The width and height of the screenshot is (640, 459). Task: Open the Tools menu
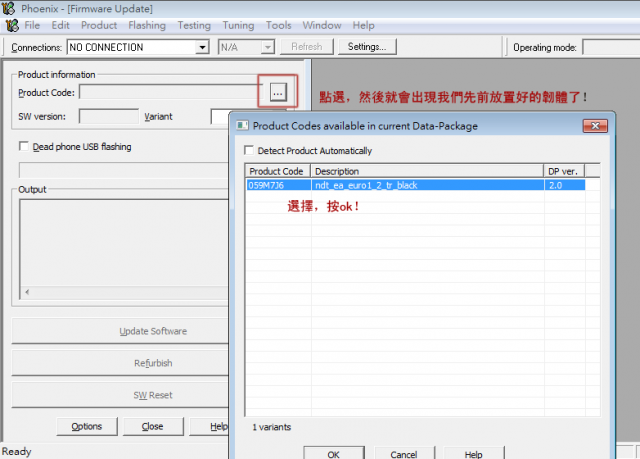point(278,25)
